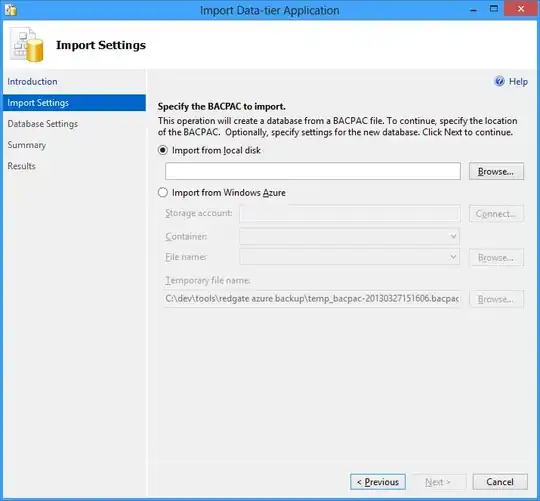540x501 pixels.
Task: Open the Summary step
Action: (27, 145)
